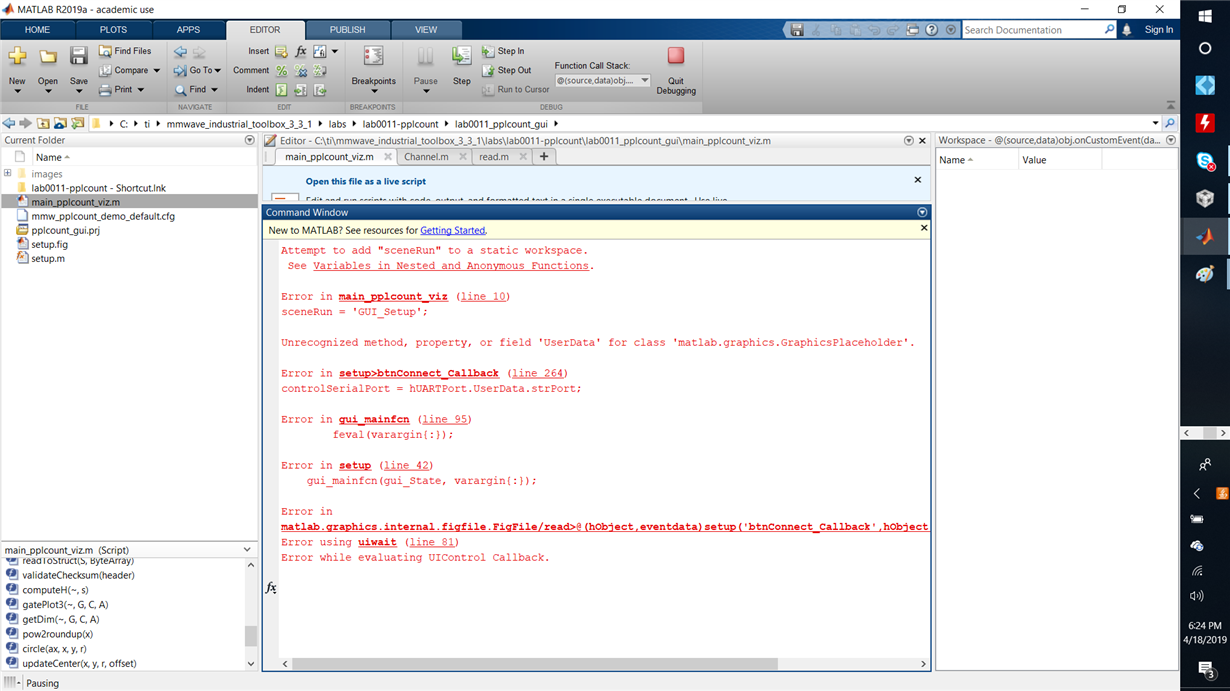Collapse the main_pplcount_viz.m details panel
1230x691 pixels.
point(248,550)
